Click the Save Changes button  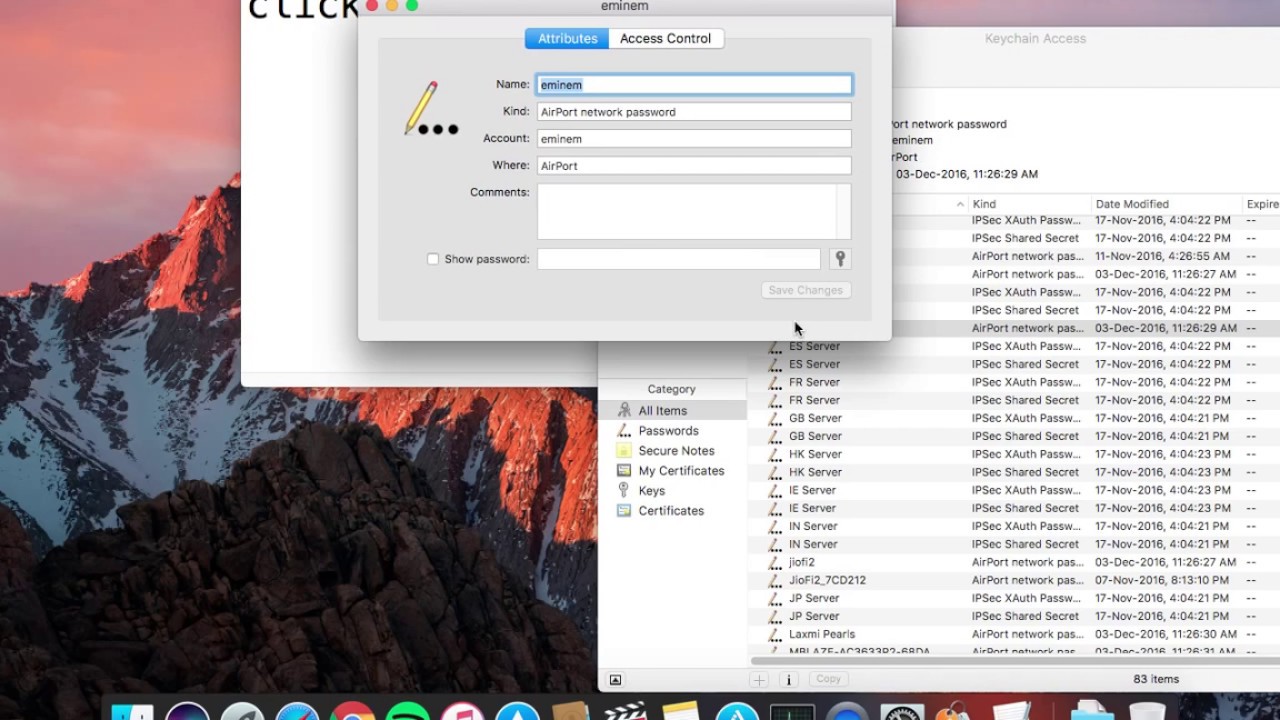point(806,290)
